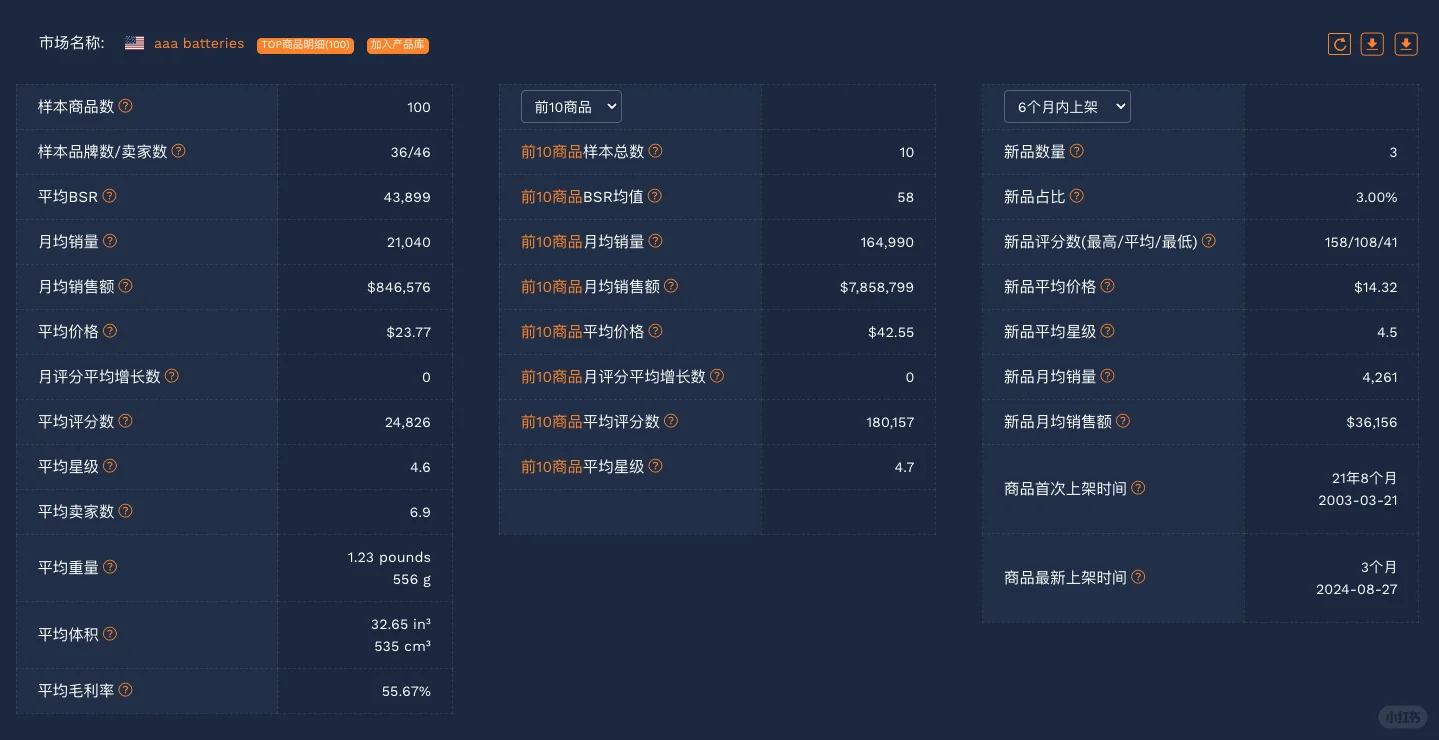Open help icon beside 样本商品数
Screen dimensions: 1439x740
(x=126, y=106)
